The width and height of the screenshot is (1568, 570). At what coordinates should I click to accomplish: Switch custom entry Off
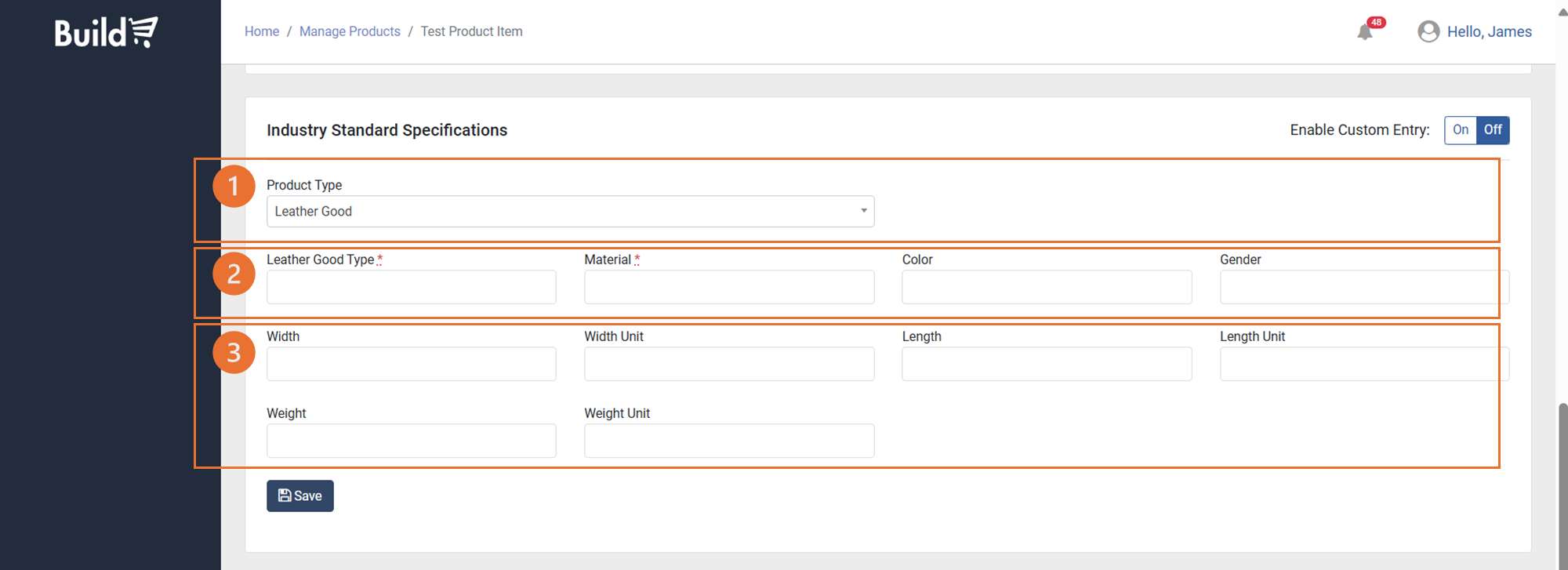[x=1493, y=130]
